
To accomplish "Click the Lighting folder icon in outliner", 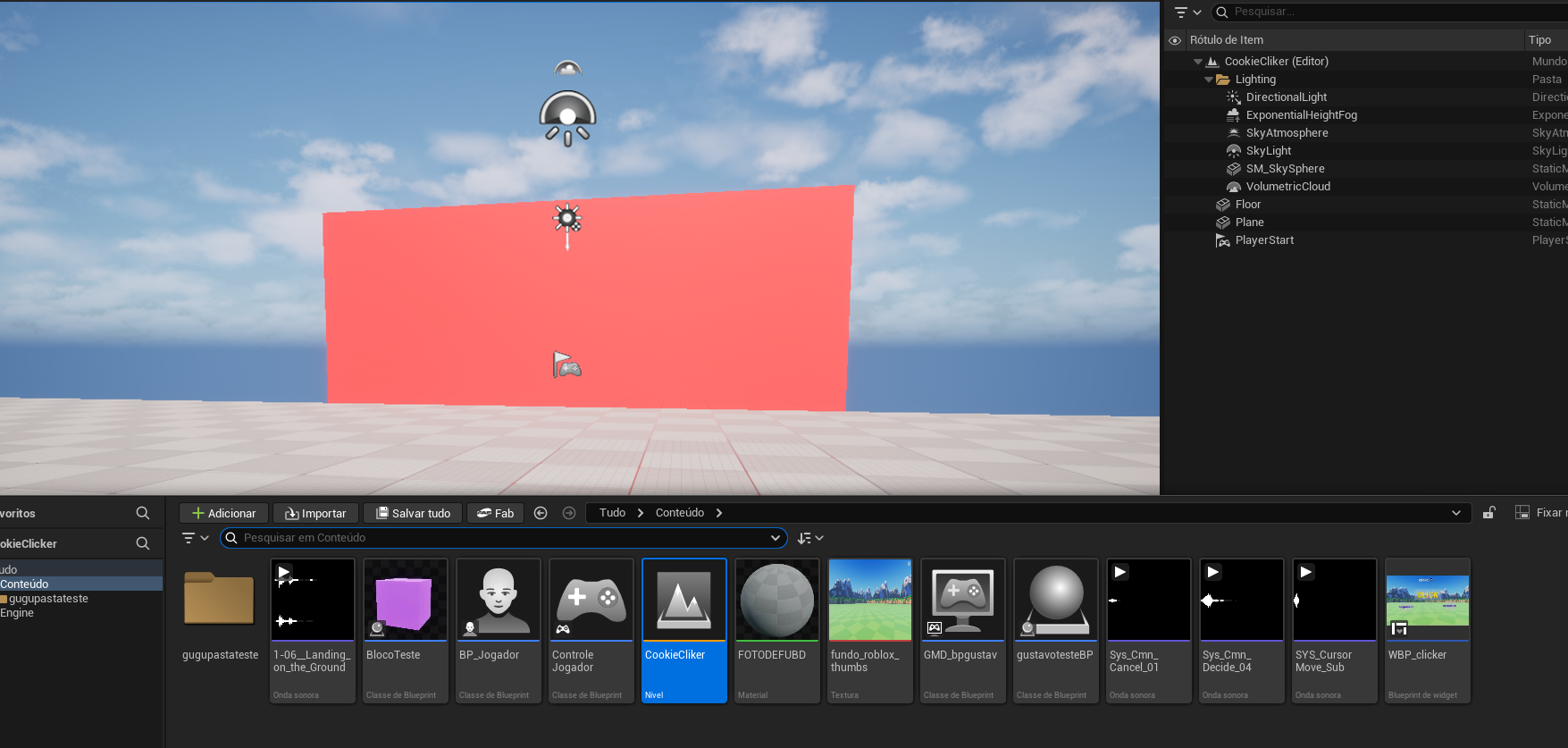I will point(1223,80).
